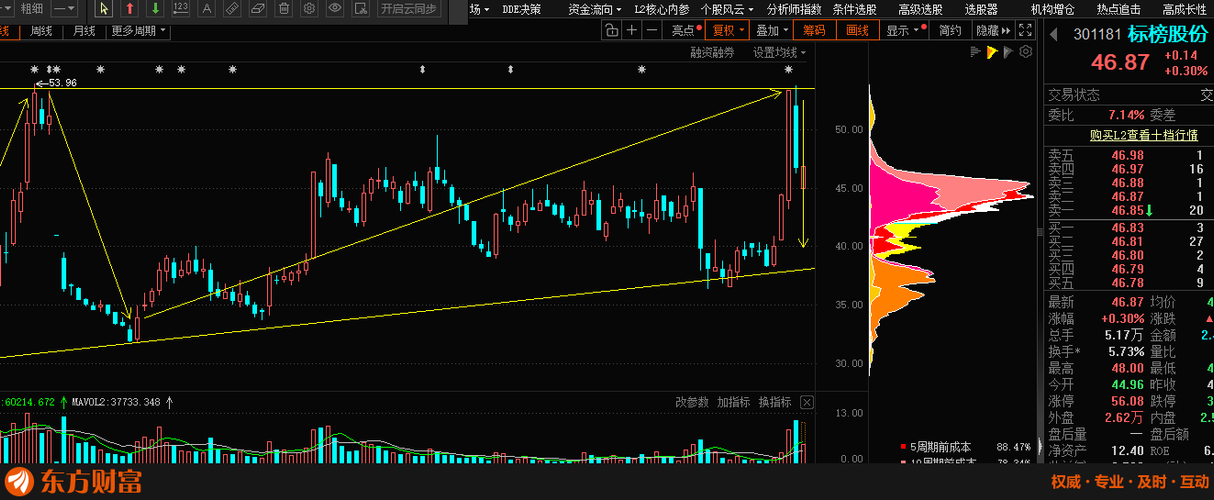Toggle the 筹码 chip distribution panel
The width and height of the screenshot is (1214, 500).
814,30
